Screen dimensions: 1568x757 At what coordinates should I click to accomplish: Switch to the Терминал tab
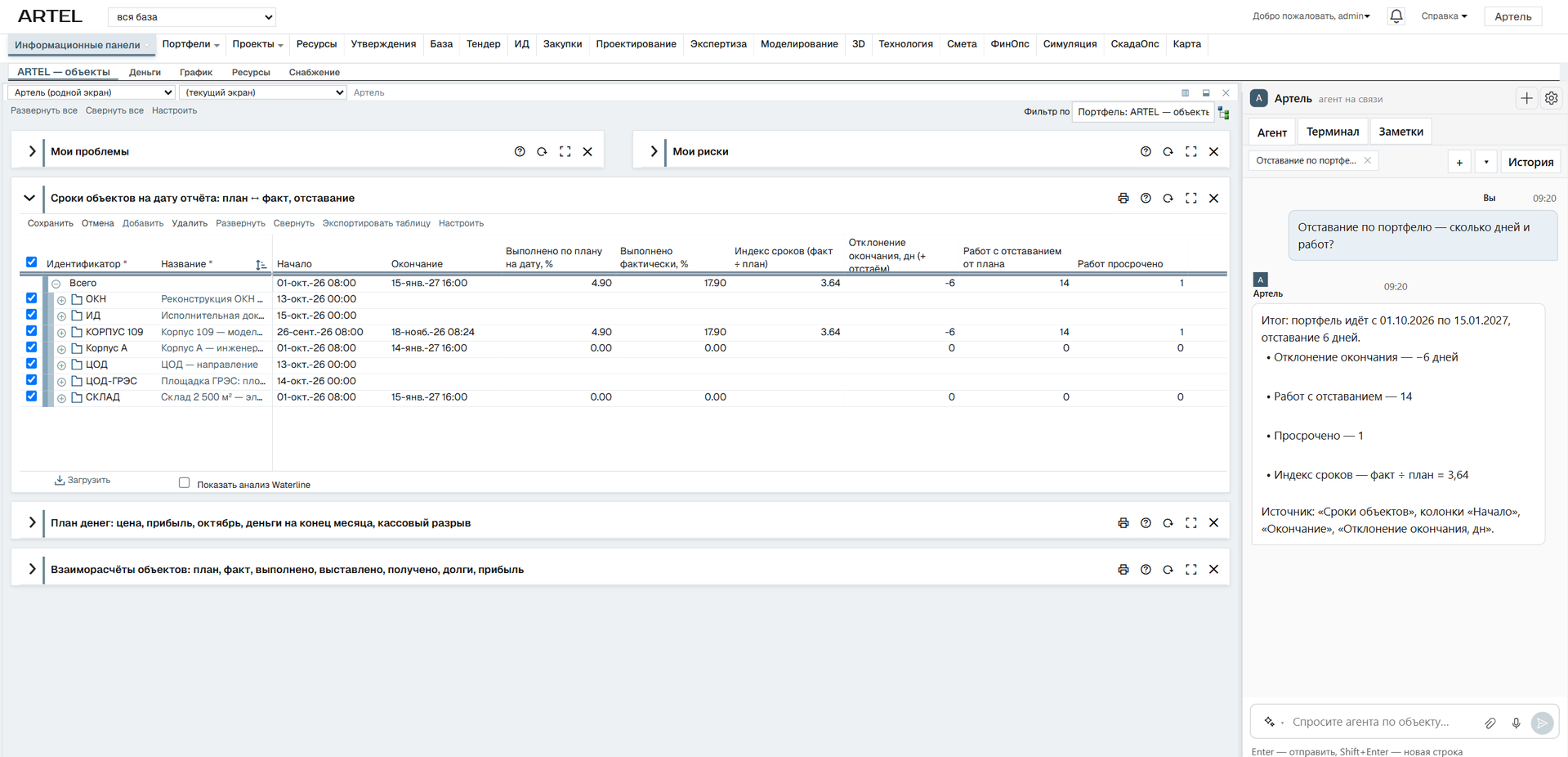[x=1333, y=132]
